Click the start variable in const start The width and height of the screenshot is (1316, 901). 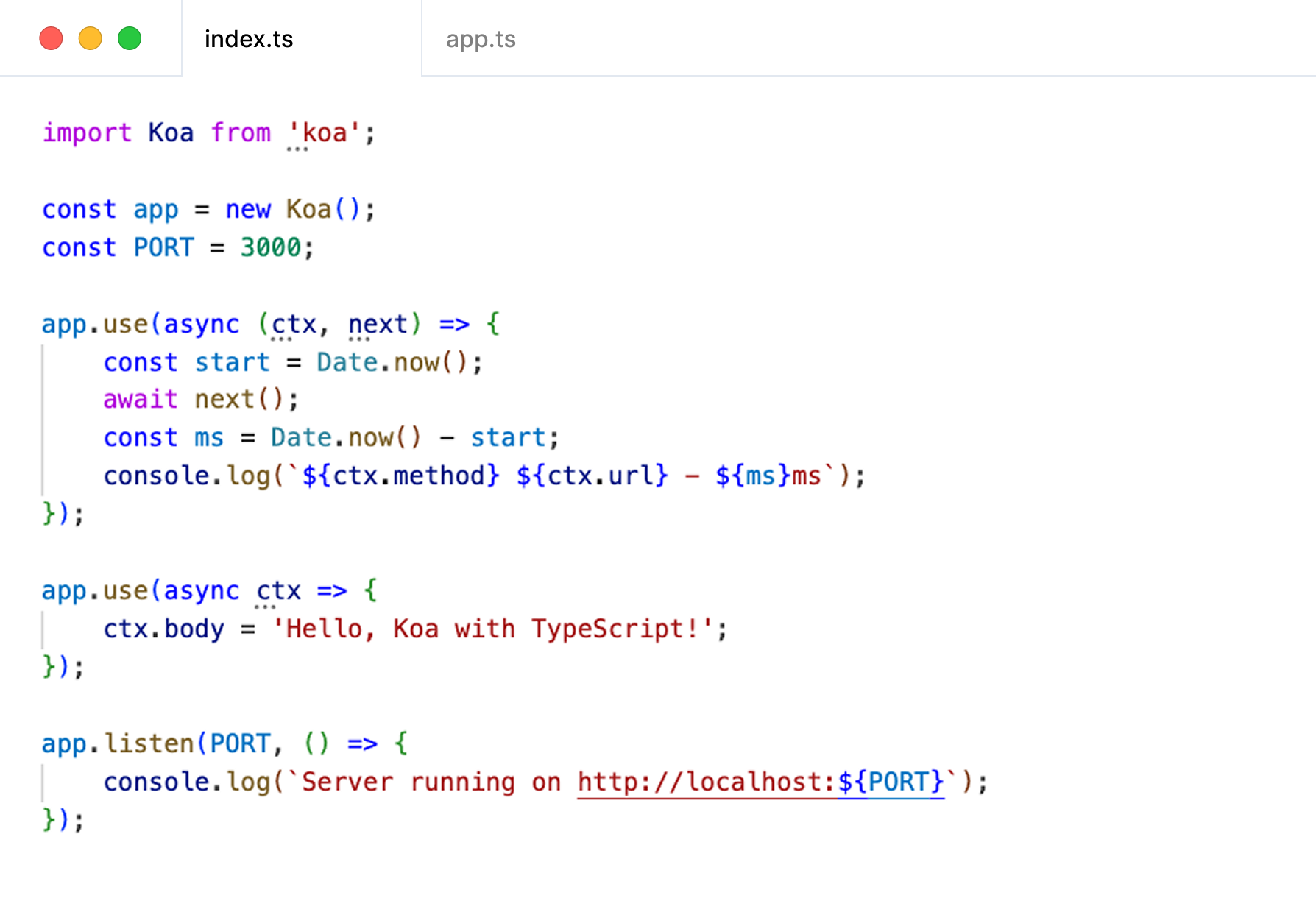click(x=233, y=363)
